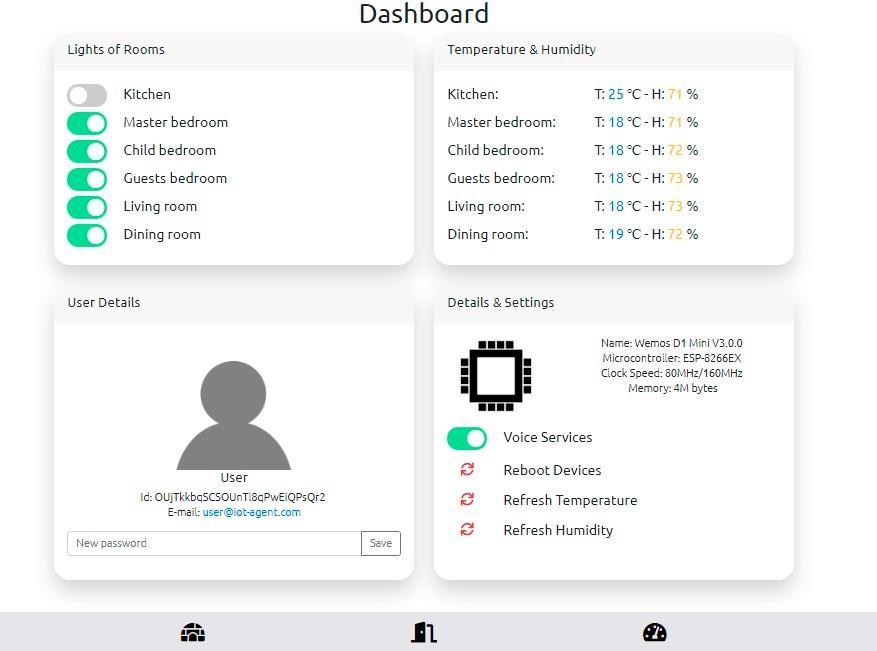This screenshot has width=877, height=651.
Task: Click the microchip device icon
Action: (496, 375)
